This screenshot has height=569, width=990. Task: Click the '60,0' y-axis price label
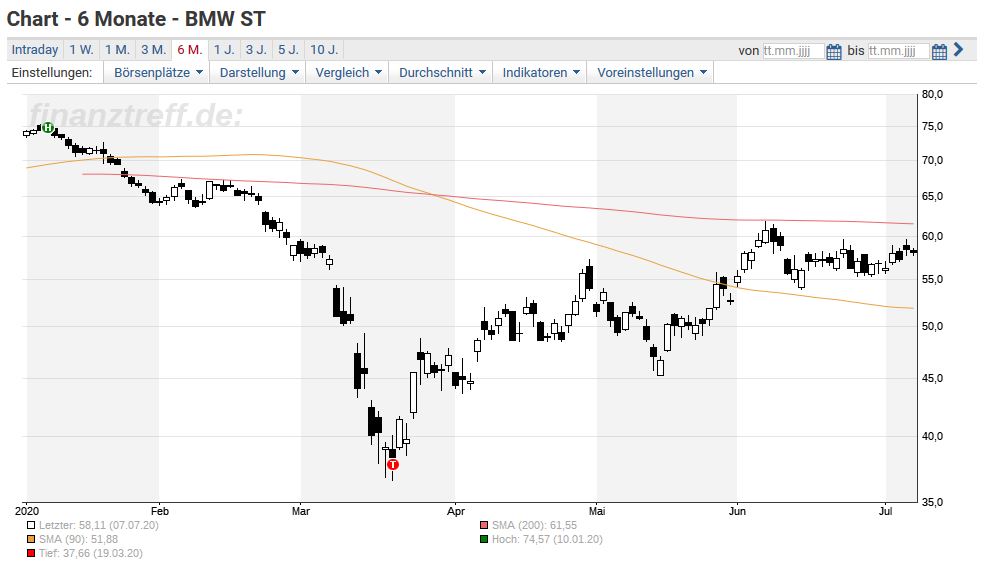coord(933,237)
